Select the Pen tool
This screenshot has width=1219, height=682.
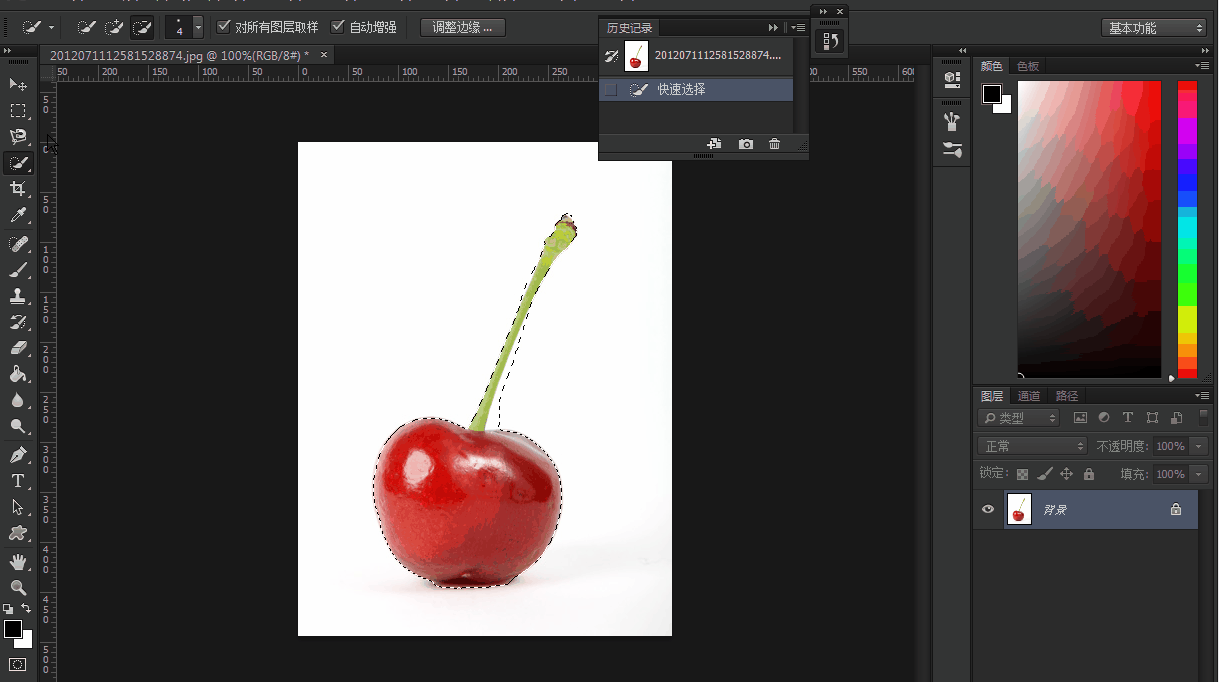[18, 454]
